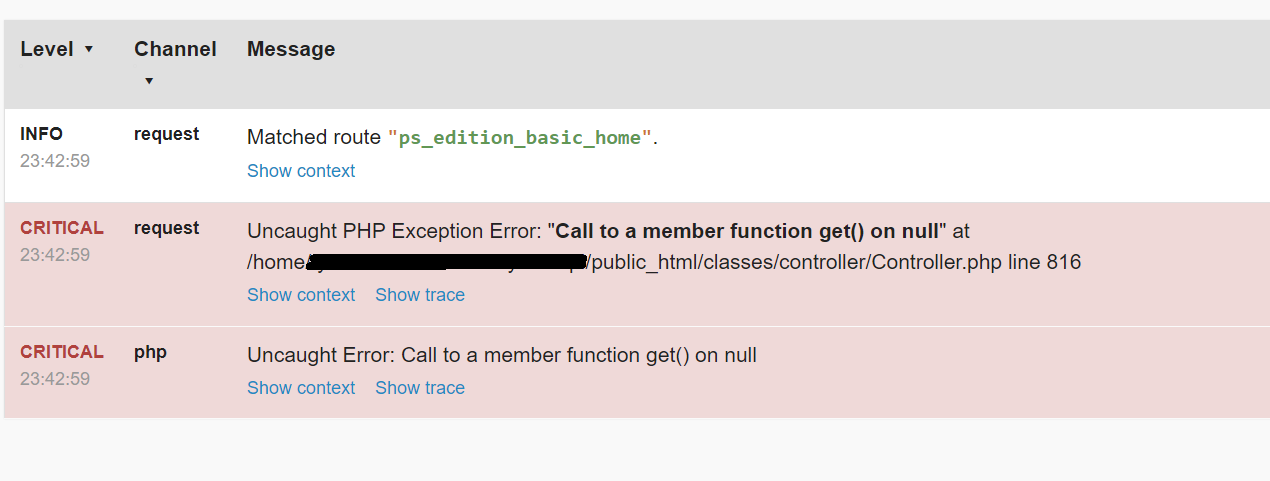This screenshot has height=481, width=1270.
Task: Show context for the php channel error
Action: (x=301, y=388)
